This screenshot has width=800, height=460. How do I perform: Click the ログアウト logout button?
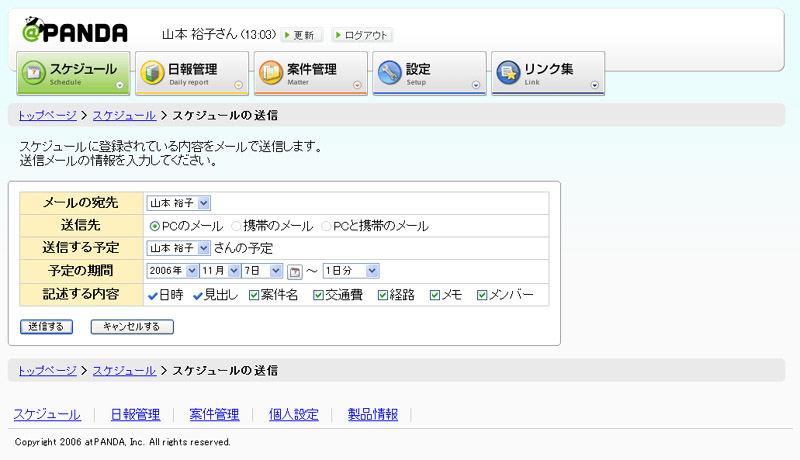[x=362, y=35]
